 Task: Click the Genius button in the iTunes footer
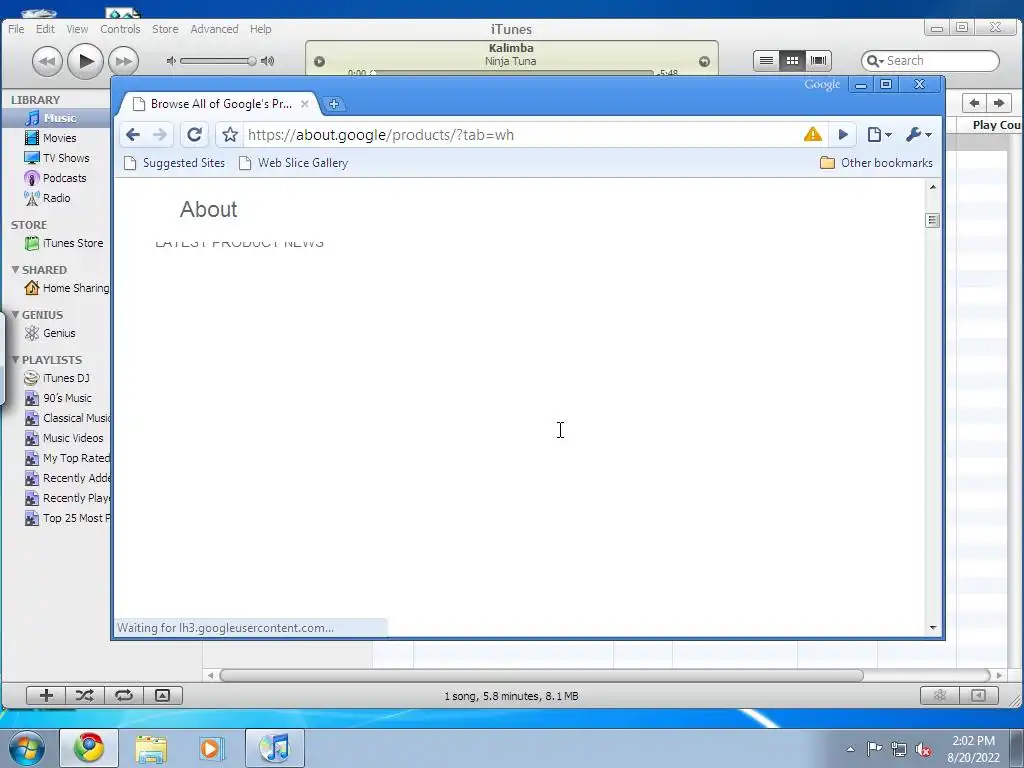click(x=940, y=696)
